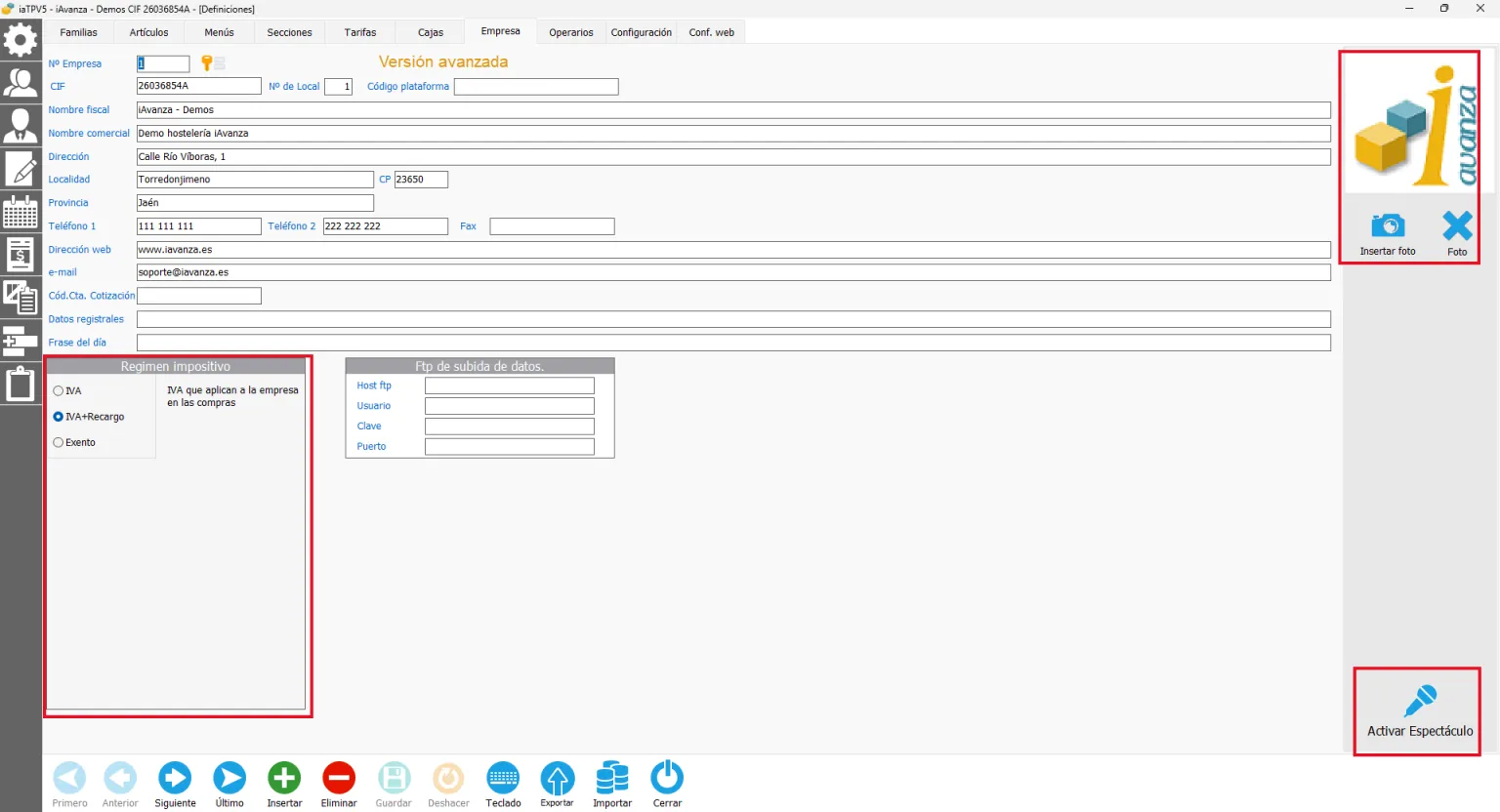Click the Frase del día field

click(733, 343)
